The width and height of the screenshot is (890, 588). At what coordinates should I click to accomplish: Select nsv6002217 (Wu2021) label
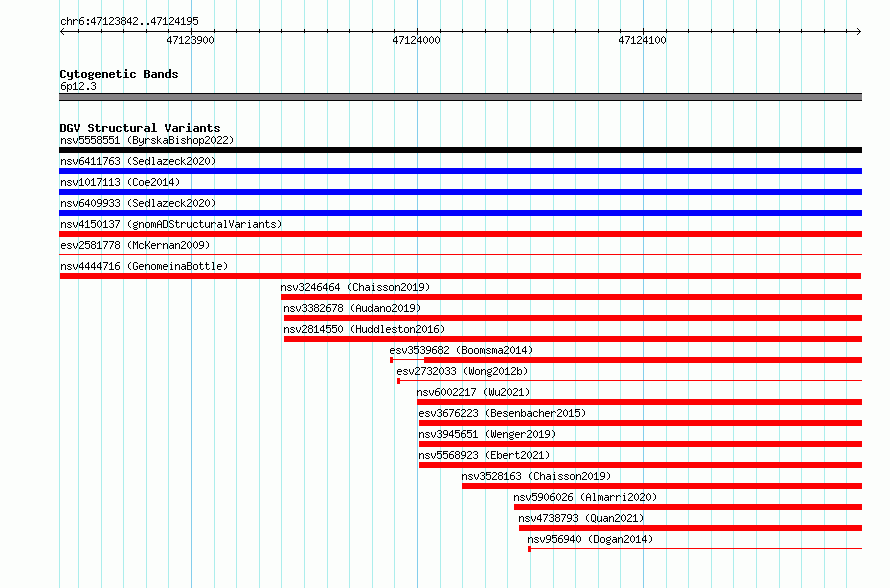click(x=473, y=392)
